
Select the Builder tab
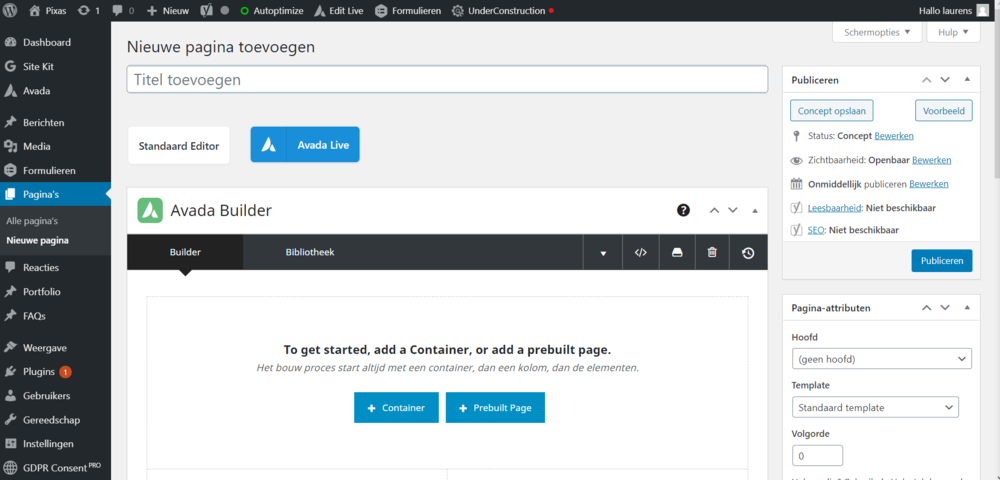point(185,252)
